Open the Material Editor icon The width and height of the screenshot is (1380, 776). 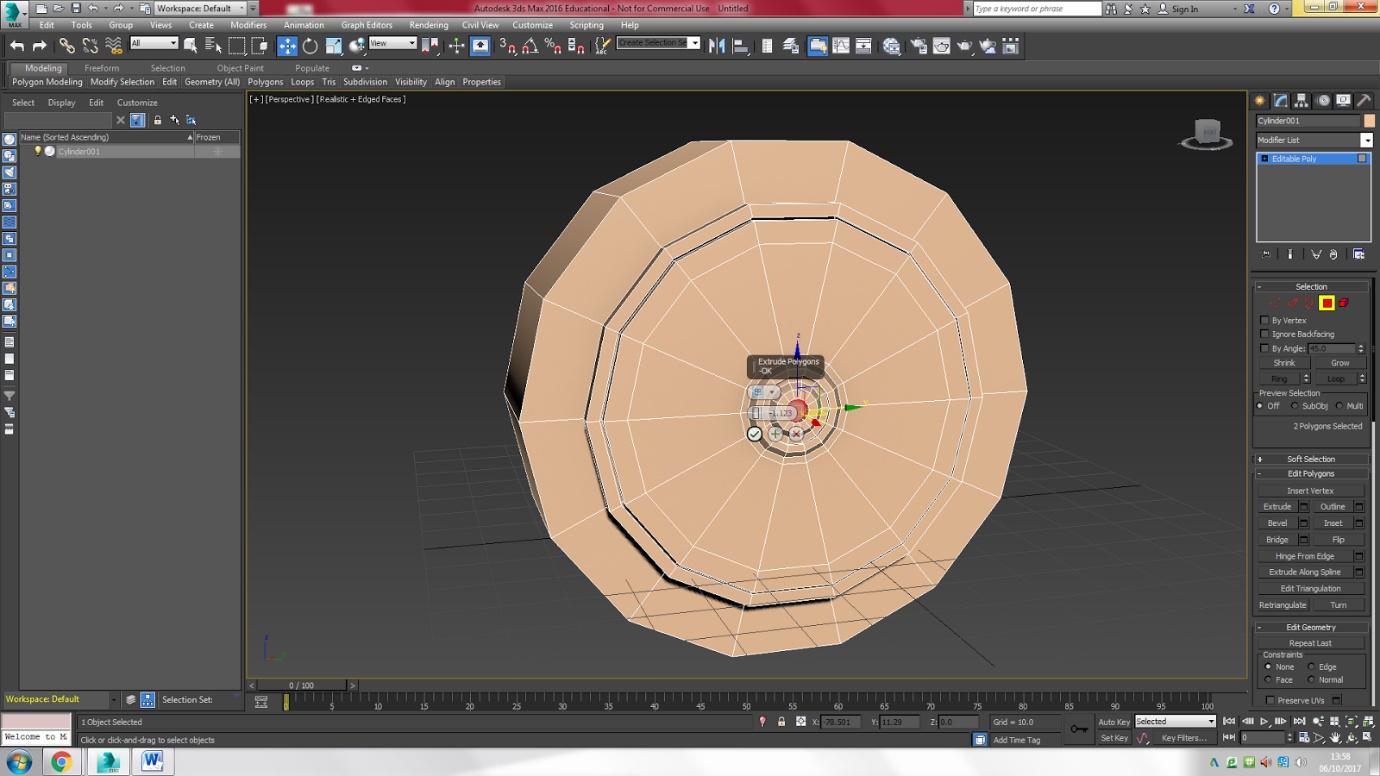892,46
